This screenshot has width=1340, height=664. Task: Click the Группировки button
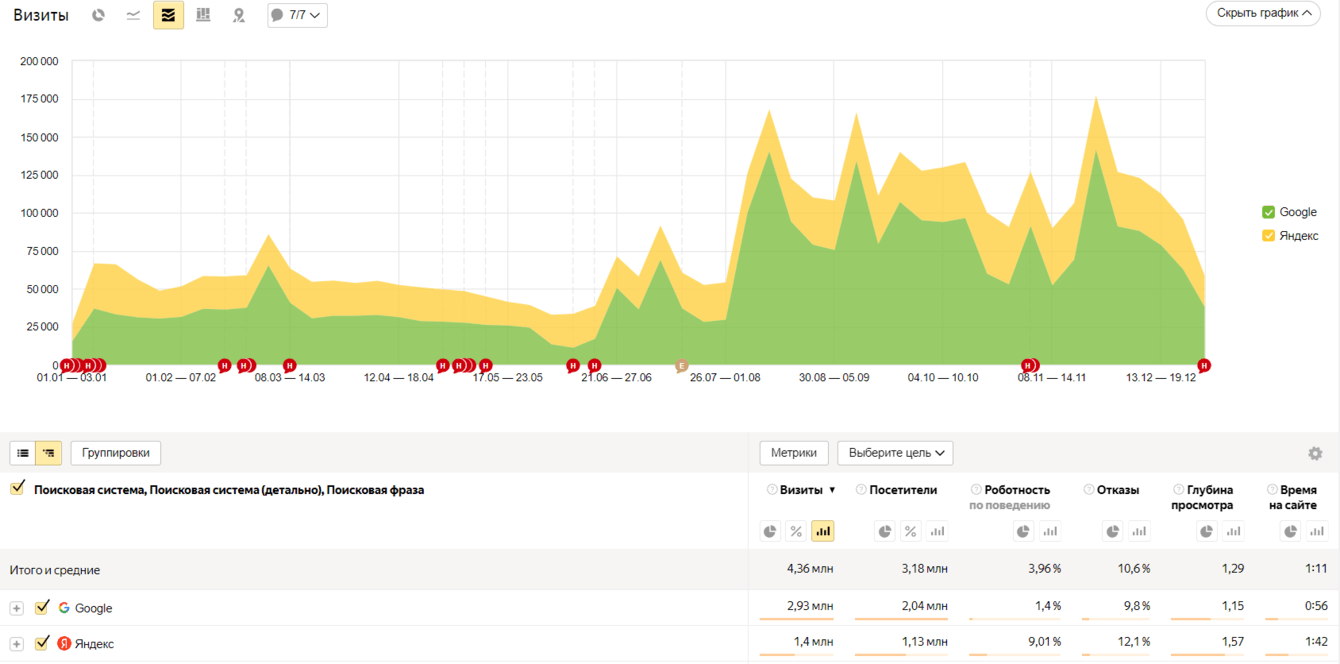click(116, 453)
